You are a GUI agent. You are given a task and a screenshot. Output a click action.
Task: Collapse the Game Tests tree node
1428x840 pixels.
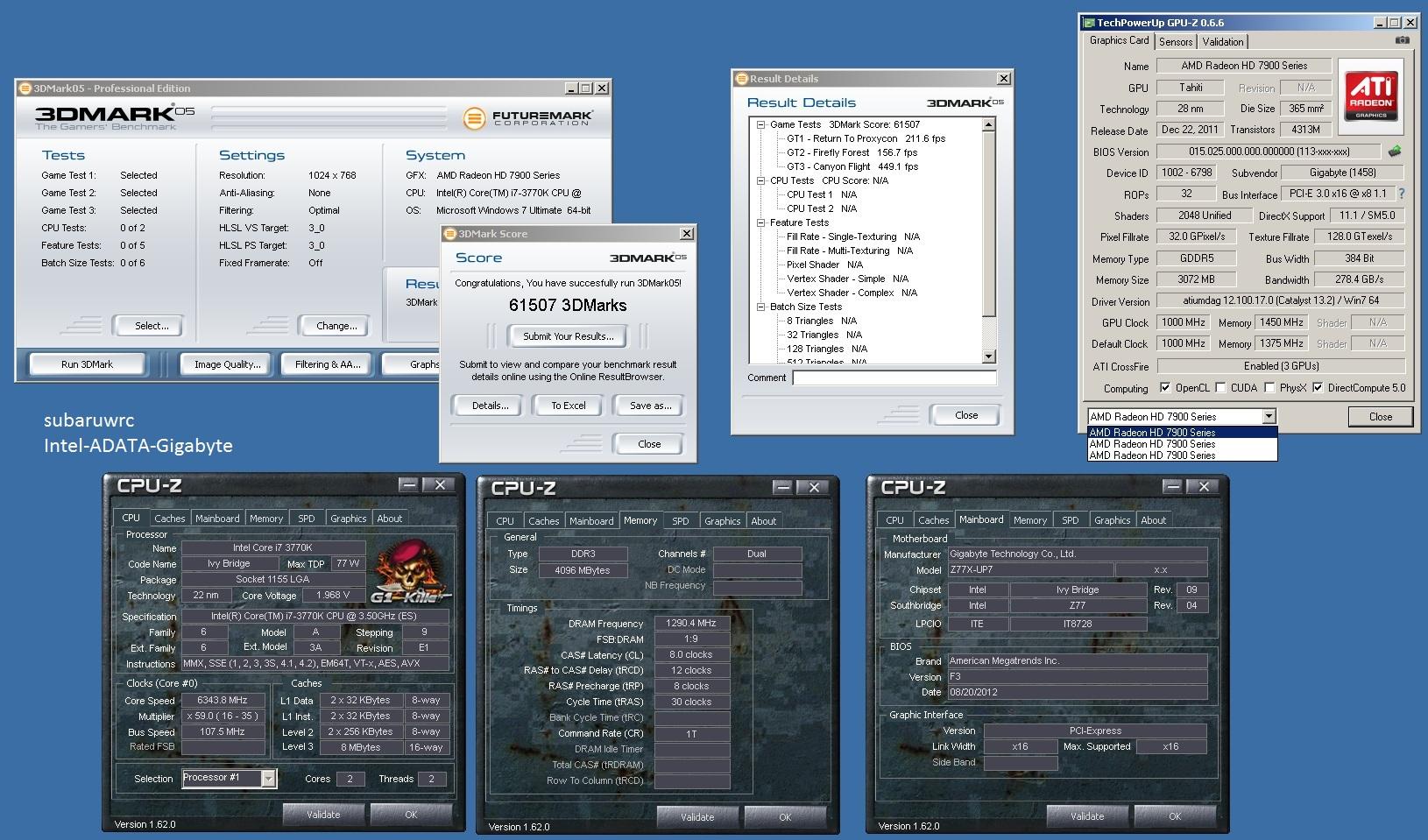[x=760, y=124]
